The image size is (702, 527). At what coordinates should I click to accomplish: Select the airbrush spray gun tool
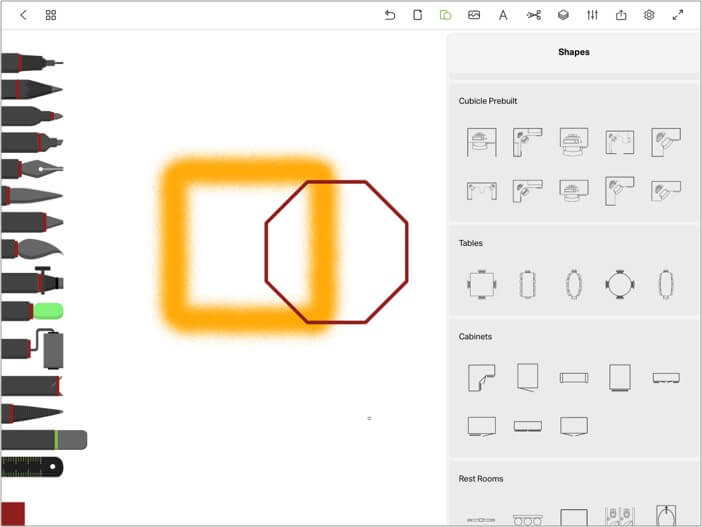31,281
